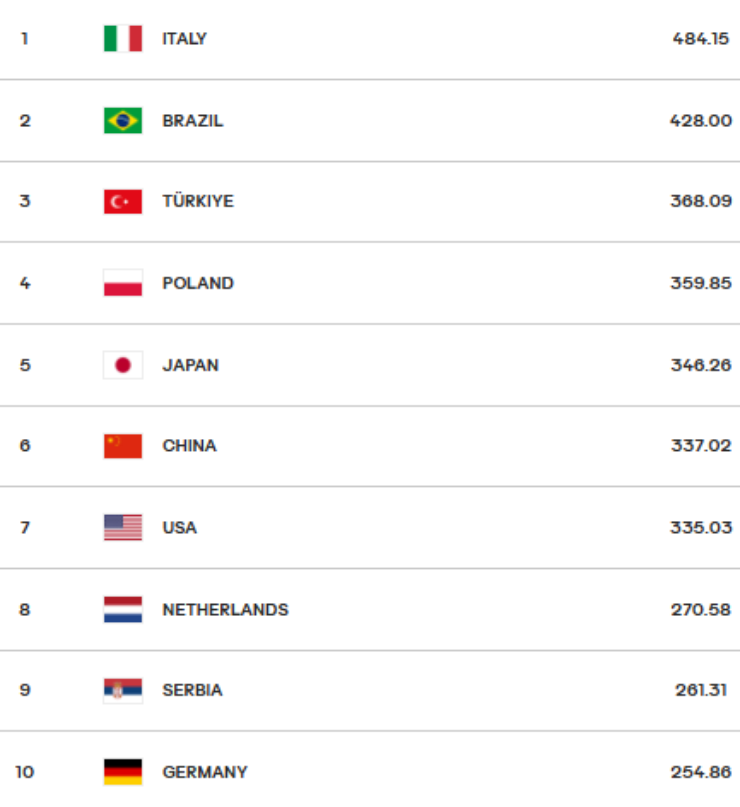
Task: Click the GERMANY team name
Action: coord(205,772)
